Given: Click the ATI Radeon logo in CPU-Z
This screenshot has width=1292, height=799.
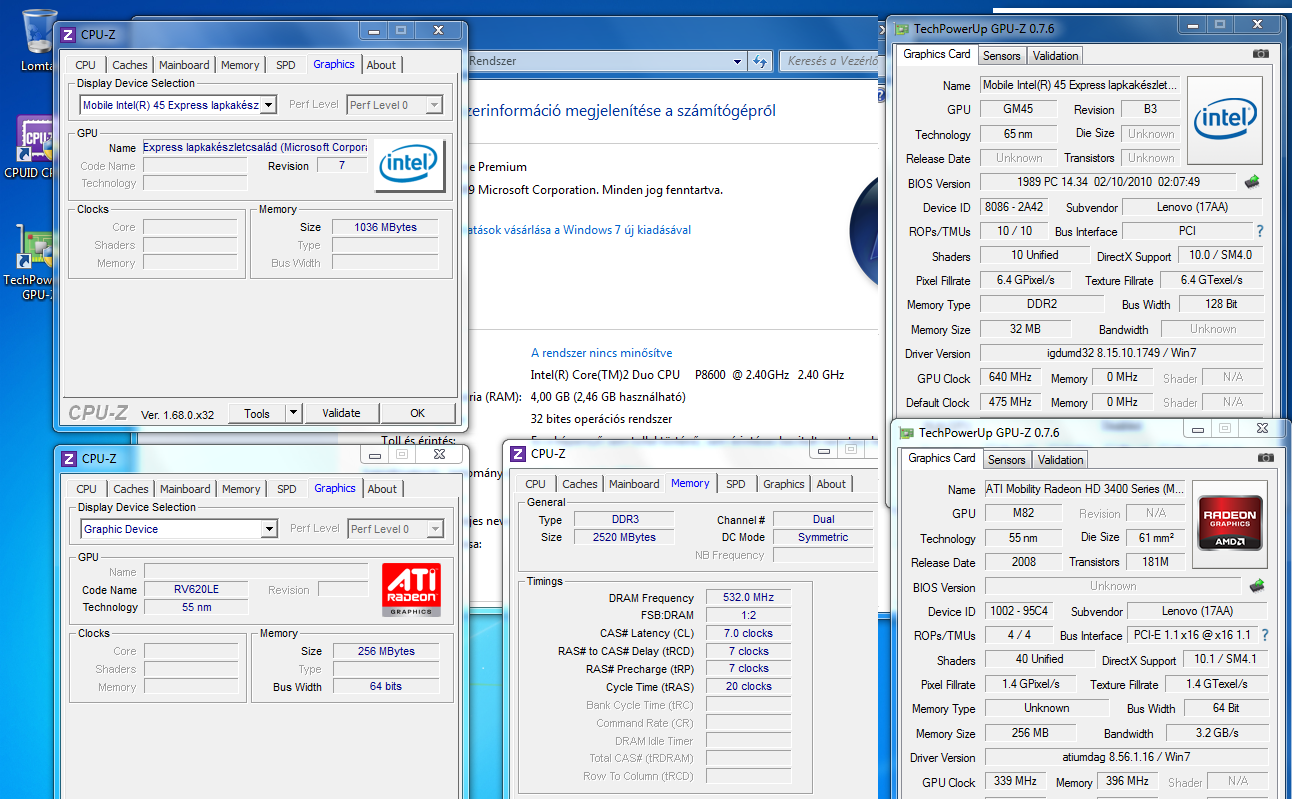Looking at the screenshot, I should pyautogui.click(x=411, y=590).
